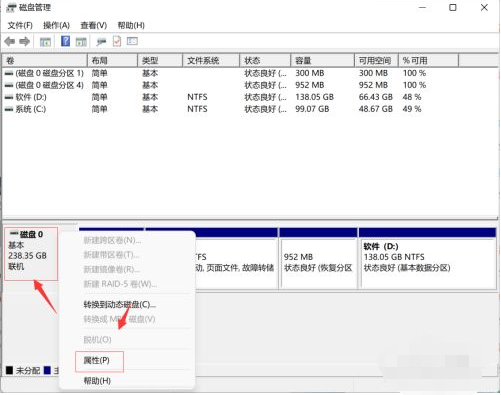Choose 帮助(H) in the context menu

tap(97, 381)
